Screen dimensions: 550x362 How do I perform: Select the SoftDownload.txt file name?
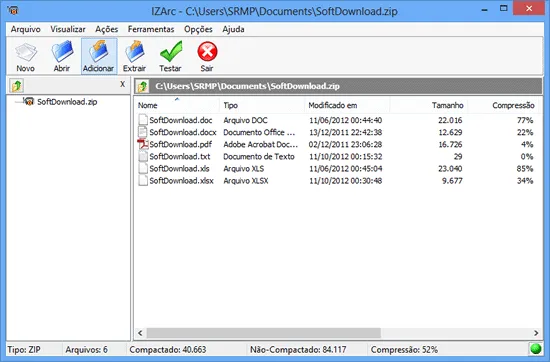tap(180, 156)
